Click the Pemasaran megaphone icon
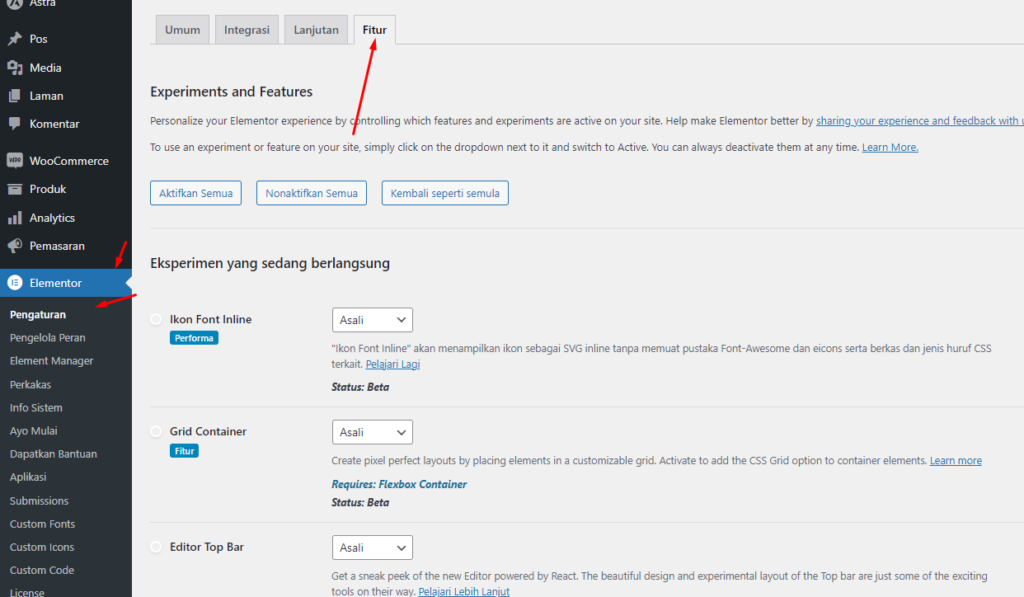The height and width of the screenshot is (597, 1024). click(15, 246)
